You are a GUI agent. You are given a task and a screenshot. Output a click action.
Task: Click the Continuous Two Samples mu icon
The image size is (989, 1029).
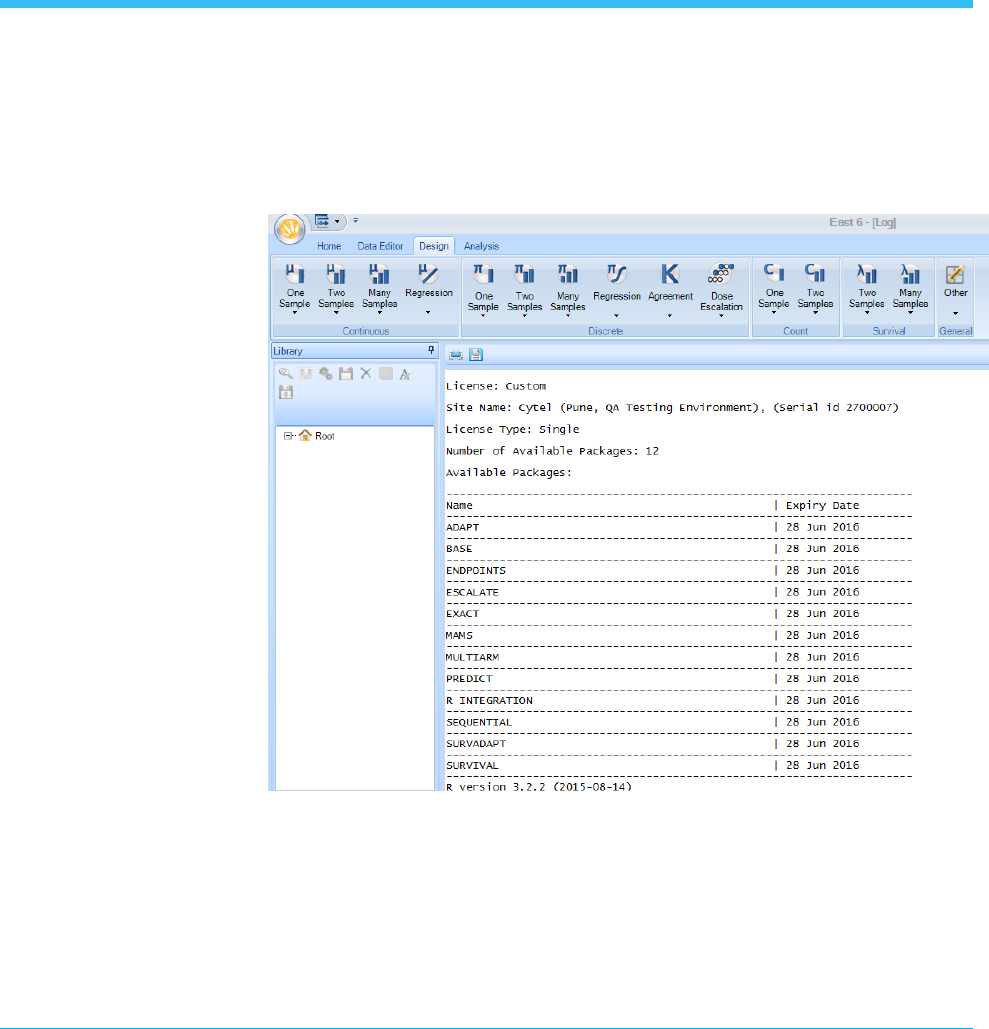pos(336,273)
